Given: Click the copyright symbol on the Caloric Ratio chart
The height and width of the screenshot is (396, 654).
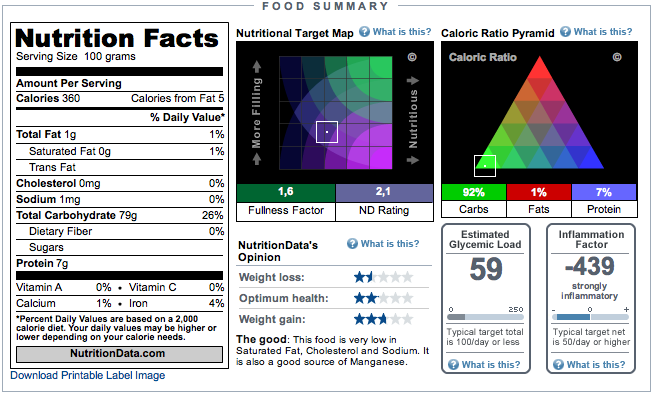Looking at the screenshot, I should 617,57.
